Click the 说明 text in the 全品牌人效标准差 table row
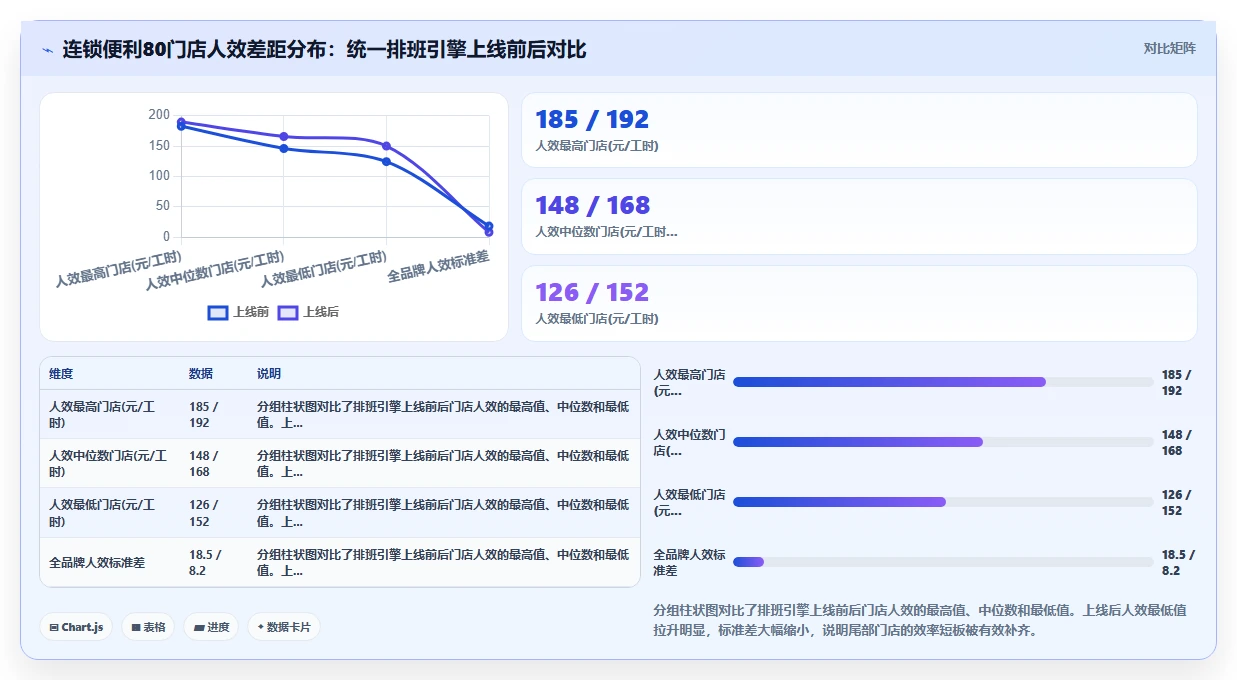This screenshot has height=680, width=1237. pos(443,562)
